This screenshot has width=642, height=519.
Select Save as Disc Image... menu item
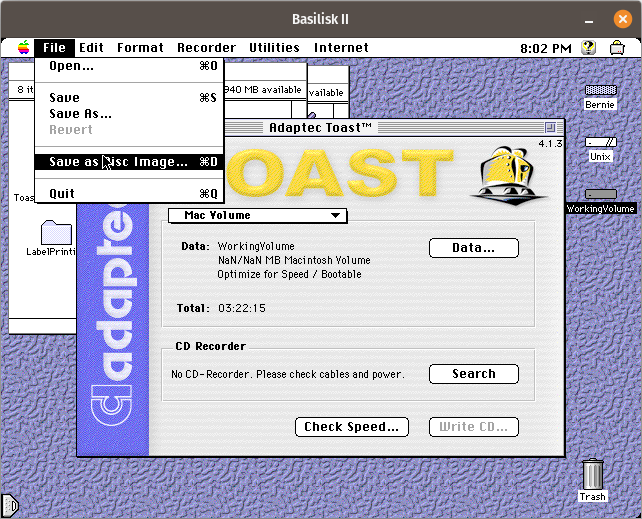coord(129,162)
